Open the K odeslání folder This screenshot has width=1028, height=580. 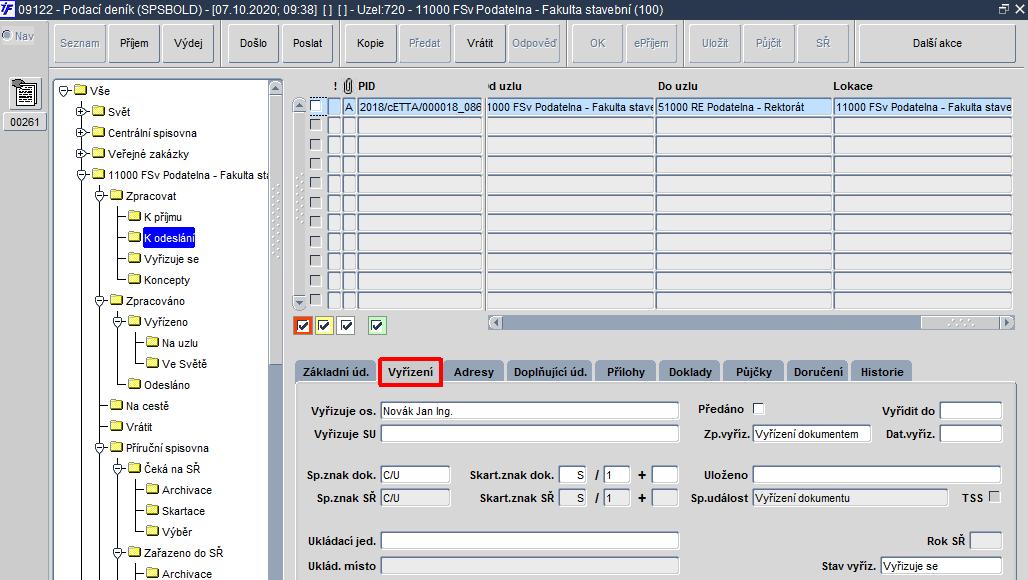tap(169, 238)
